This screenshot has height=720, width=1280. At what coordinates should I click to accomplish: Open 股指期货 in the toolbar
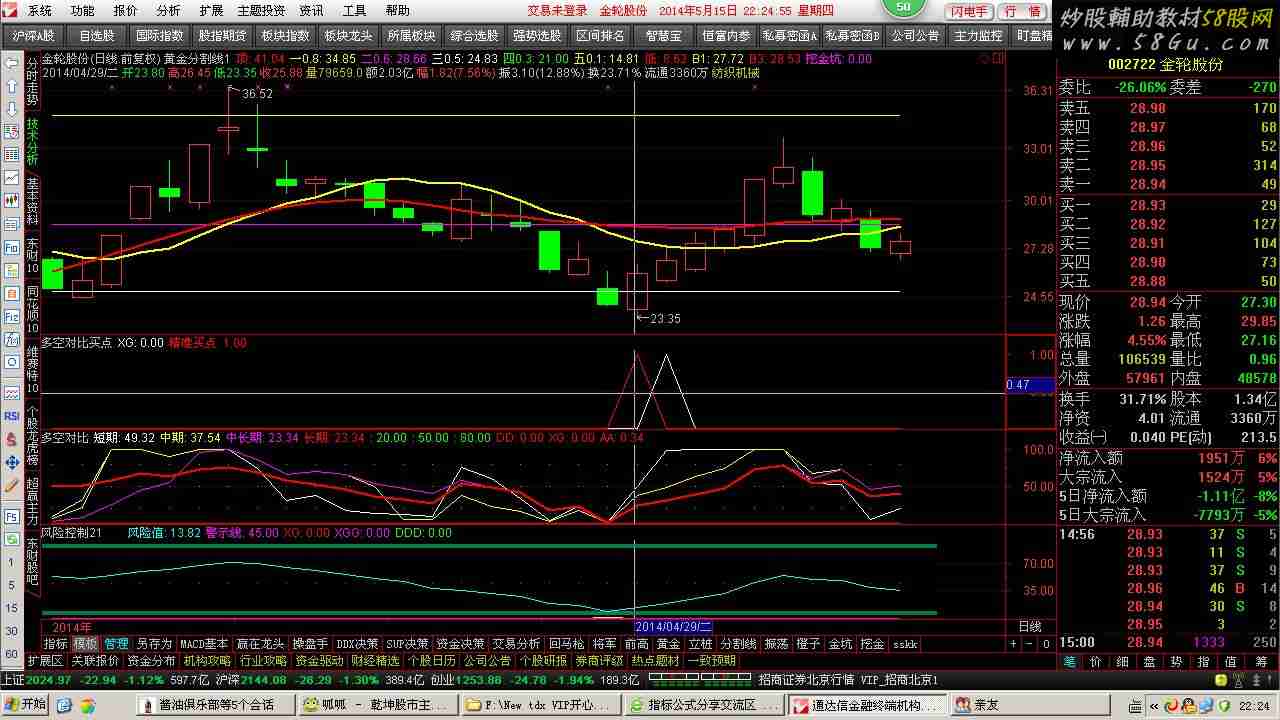point(223,35)
